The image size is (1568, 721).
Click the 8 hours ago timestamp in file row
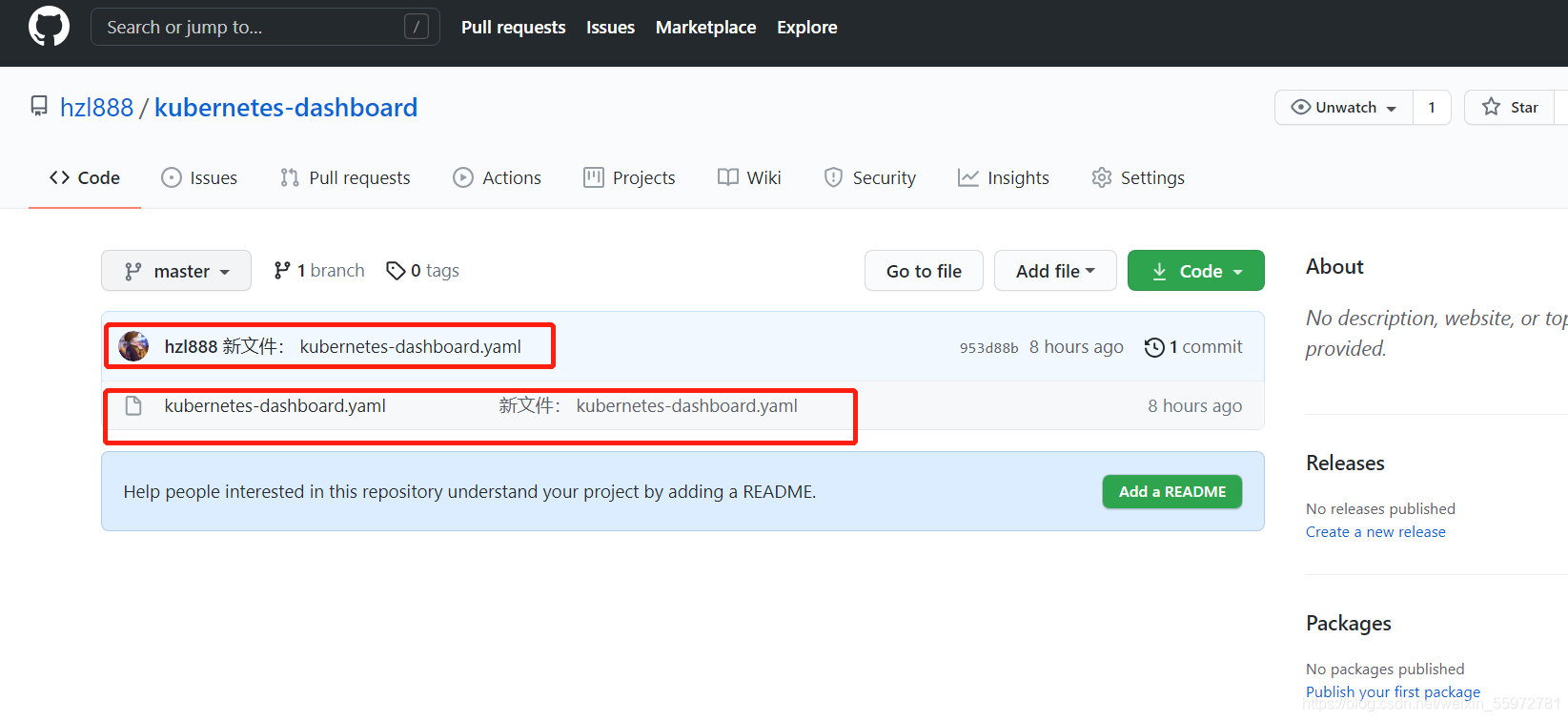tap(1195, 406)
